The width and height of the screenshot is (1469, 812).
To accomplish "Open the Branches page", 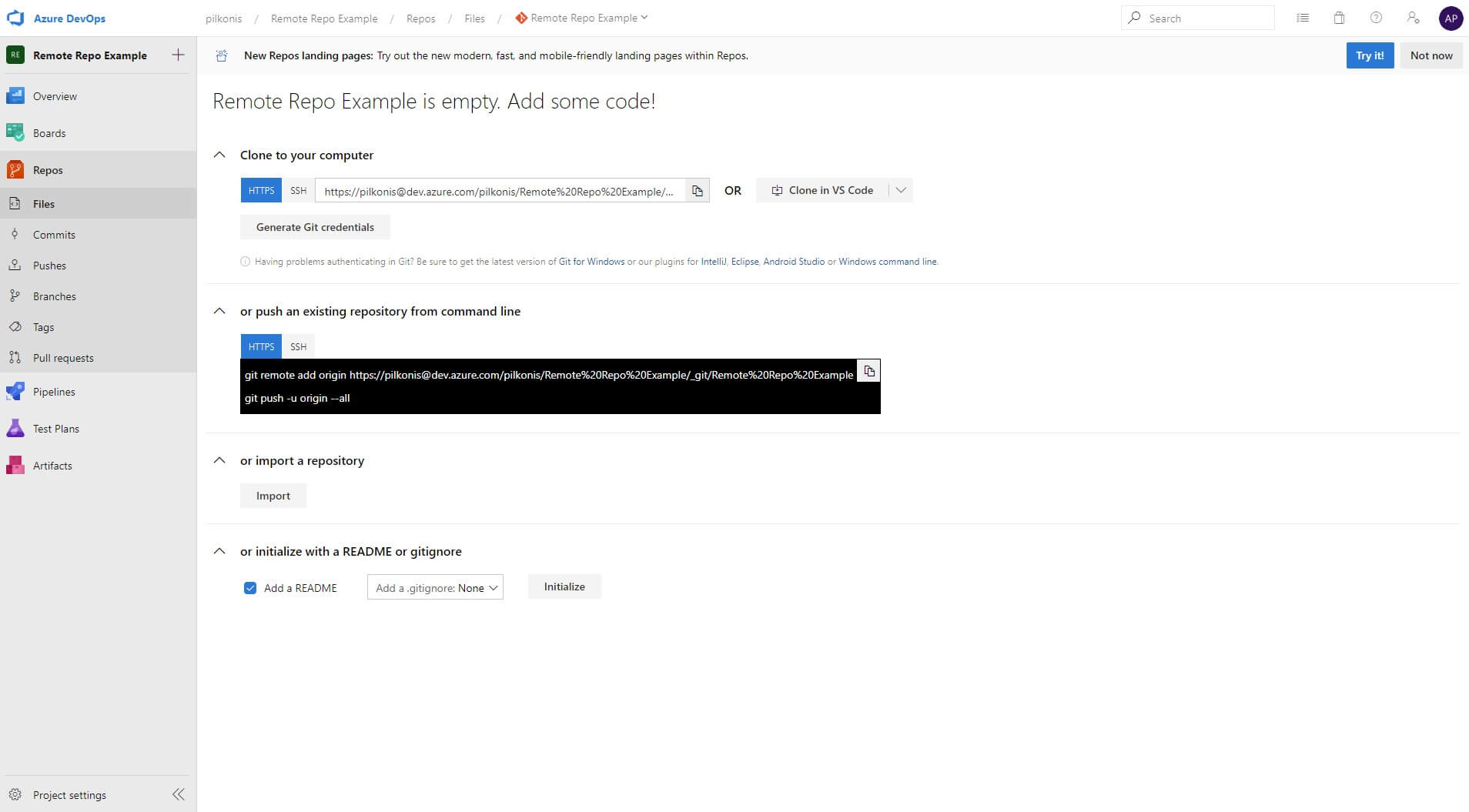I will (x=98, y=296).
